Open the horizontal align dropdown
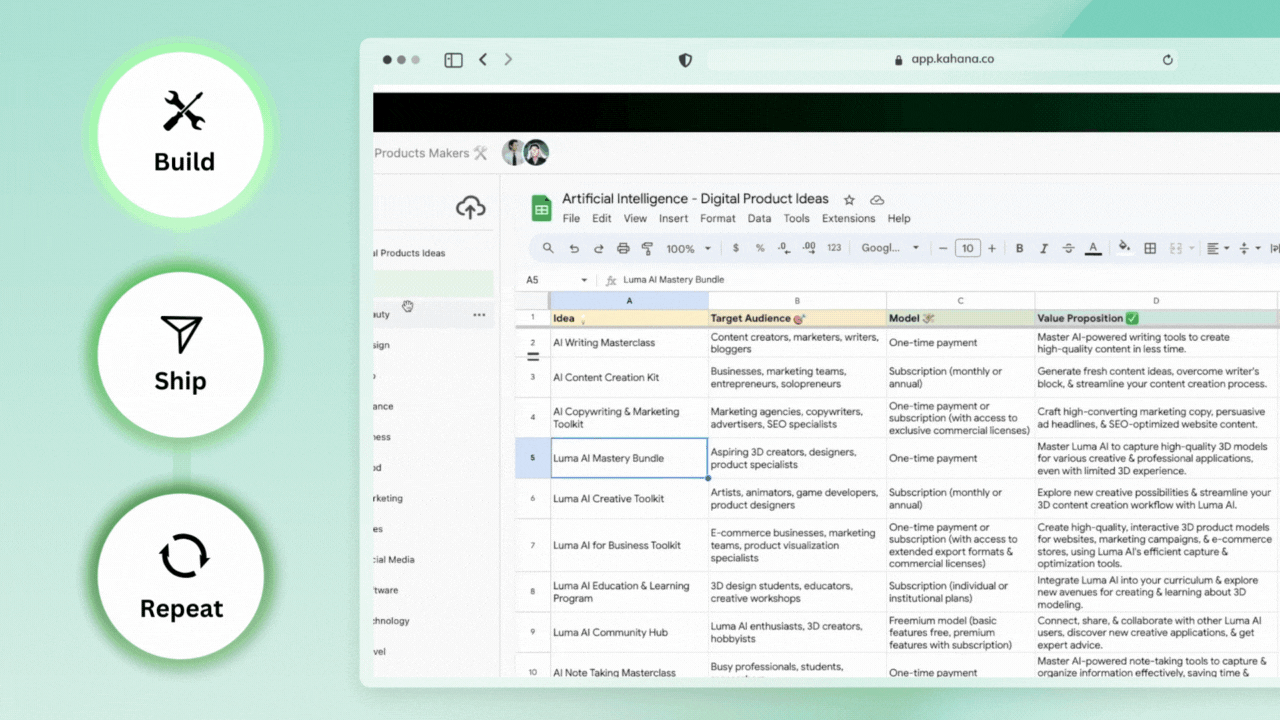This screenshot has width=1280, height=720. (1217, 248)
